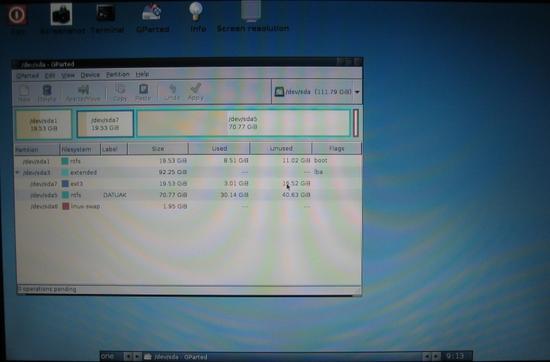Open the Exit desktop icon

(17, 14)
